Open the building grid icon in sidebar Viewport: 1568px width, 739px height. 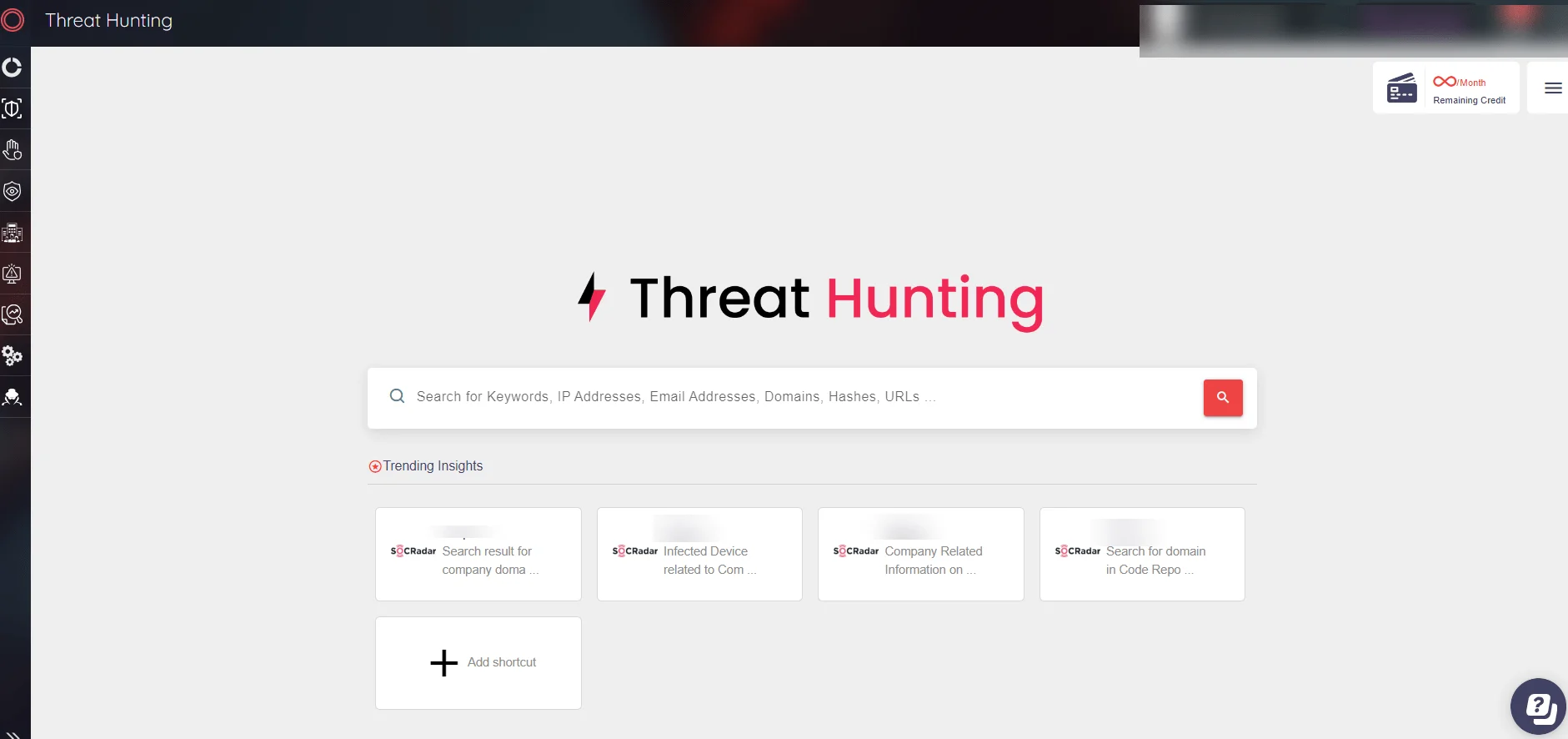point(13,233)
